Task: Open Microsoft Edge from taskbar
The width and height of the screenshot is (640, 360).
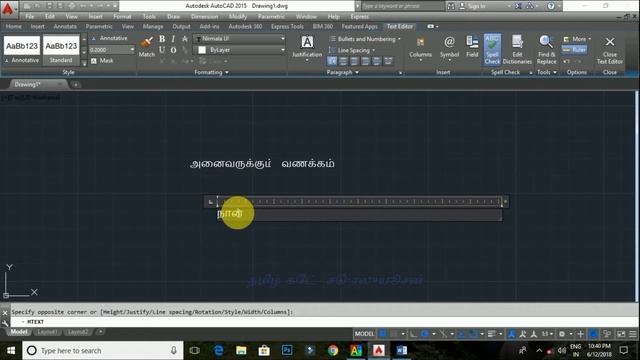Action: pos(219,350)
